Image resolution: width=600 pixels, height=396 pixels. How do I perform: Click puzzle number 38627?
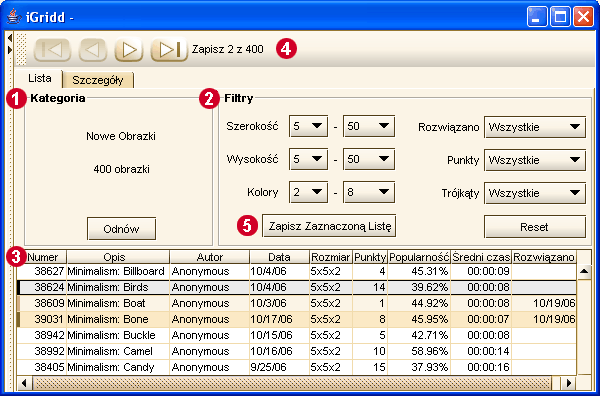[49, 271]
